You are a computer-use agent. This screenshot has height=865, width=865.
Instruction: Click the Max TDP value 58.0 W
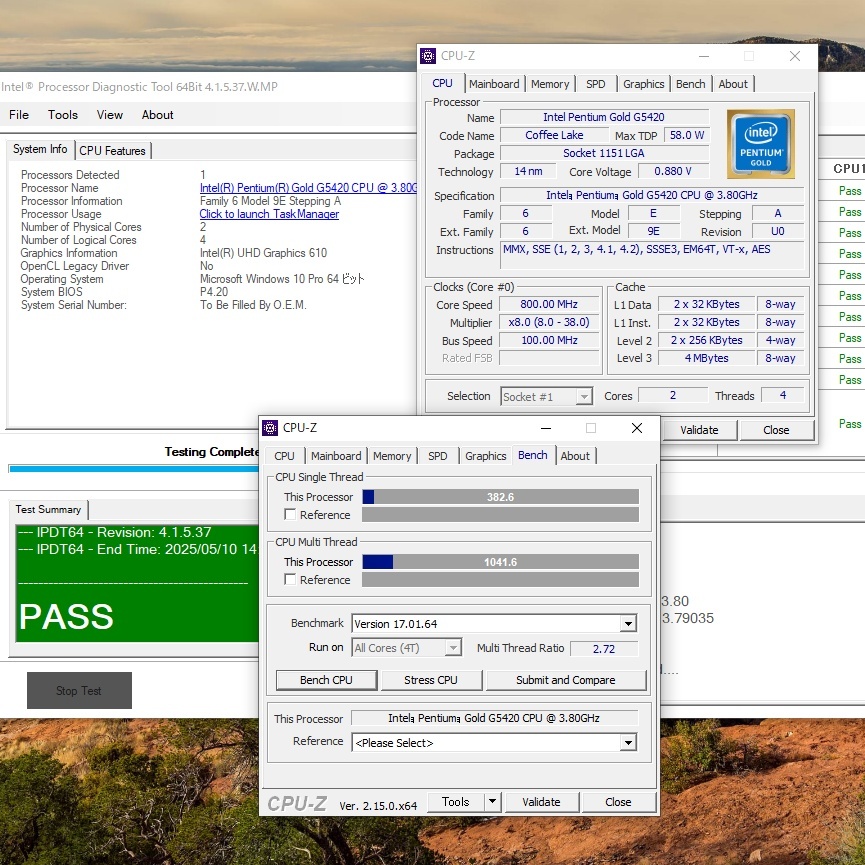point(687,135)
